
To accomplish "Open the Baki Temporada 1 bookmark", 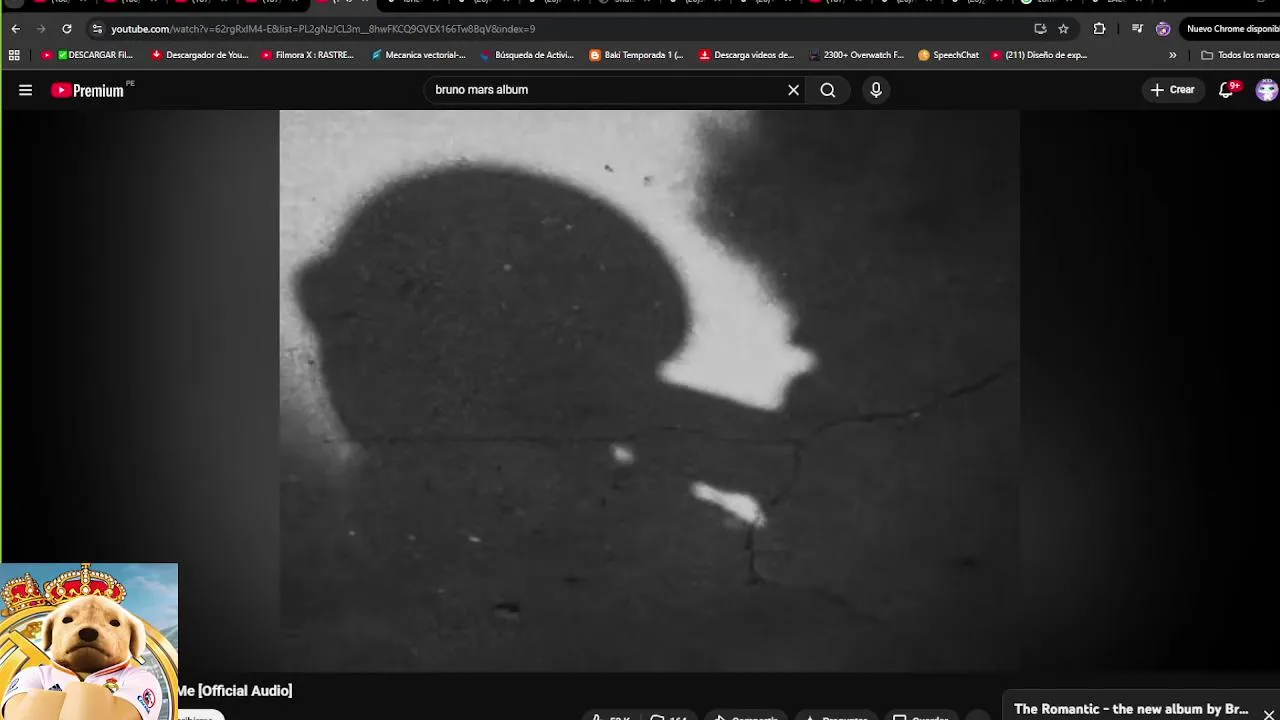I will point(636,55).
